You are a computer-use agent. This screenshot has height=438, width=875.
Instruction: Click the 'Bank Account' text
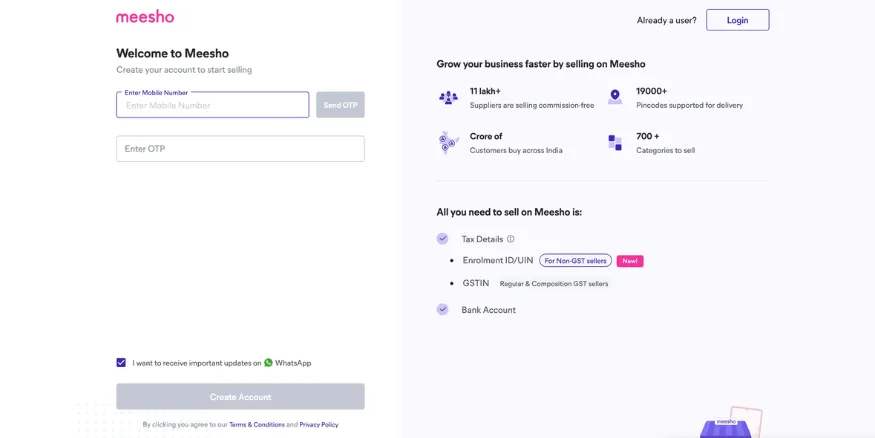(488, 310)
